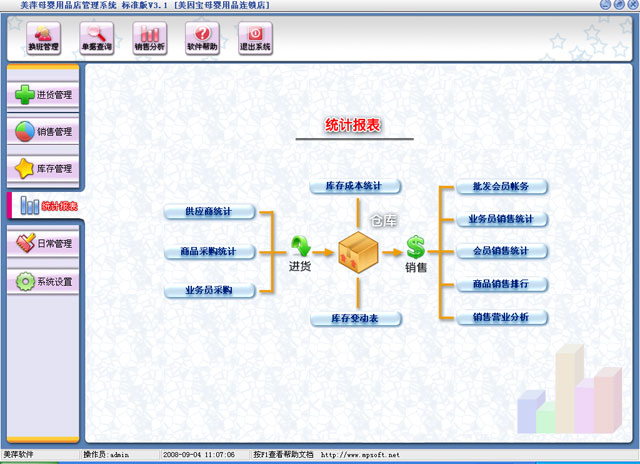The width and height of the screenshot is (640, 464).
Task: Click the date-time status bar entry
Action: click(199, 455)
